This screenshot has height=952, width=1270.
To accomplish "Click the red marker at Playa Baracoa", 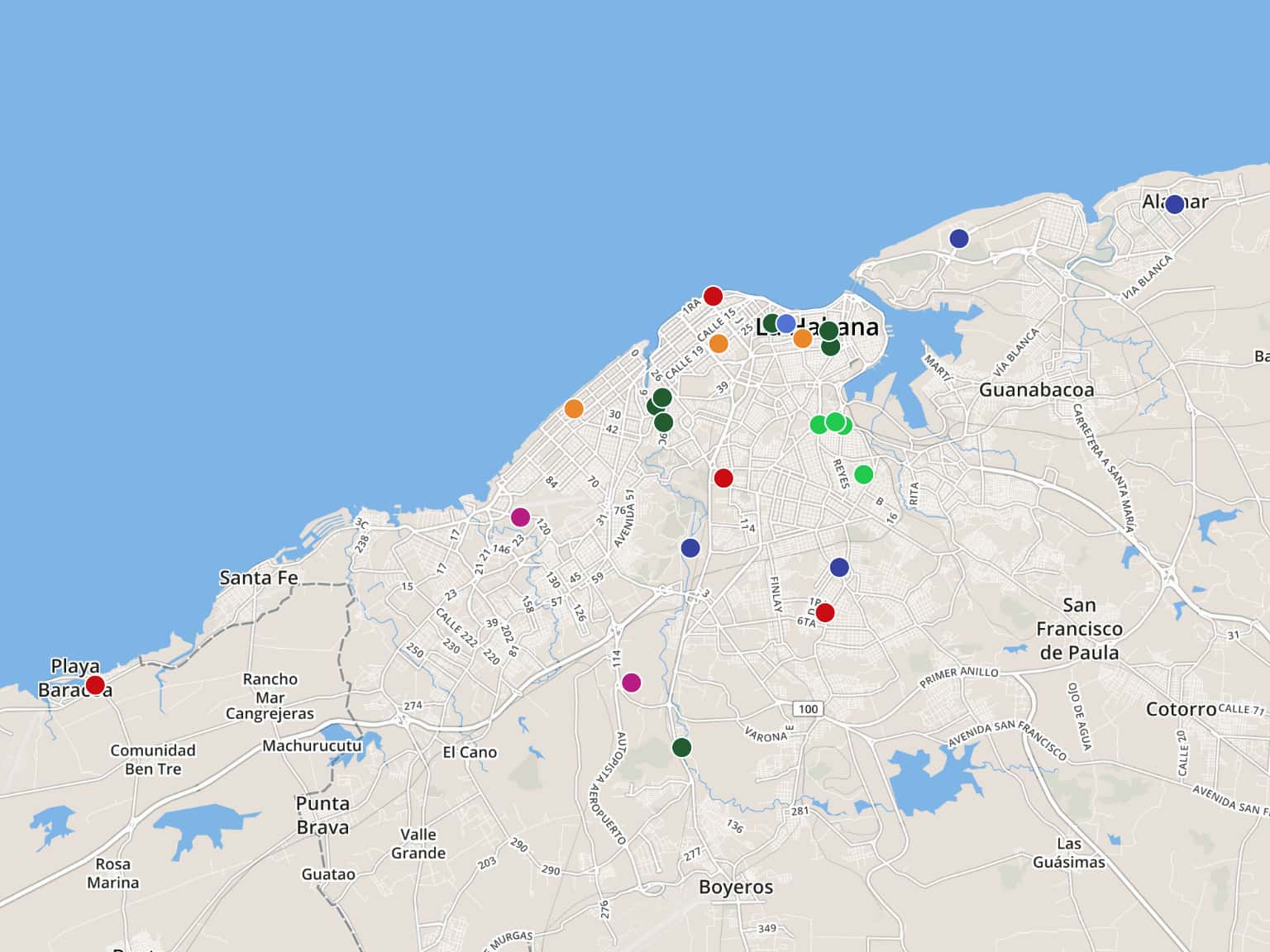I will (95, 685).
